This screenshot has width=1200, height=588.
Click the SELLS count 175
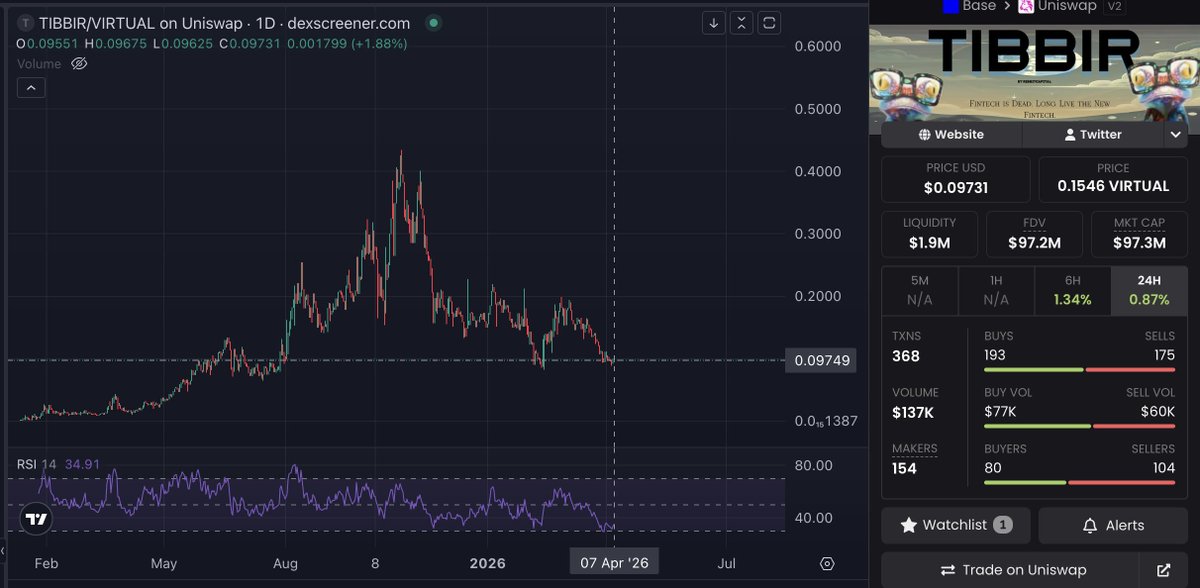[1164, 355]
